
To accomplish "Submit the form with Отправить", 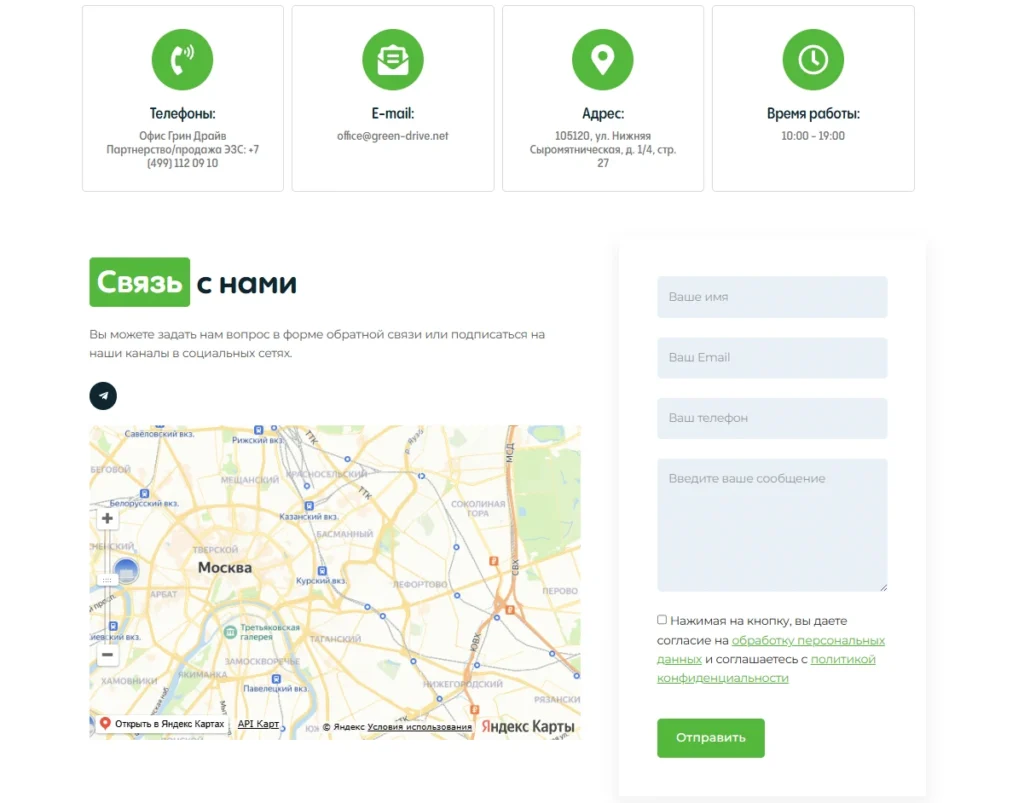I will (711, 738).
